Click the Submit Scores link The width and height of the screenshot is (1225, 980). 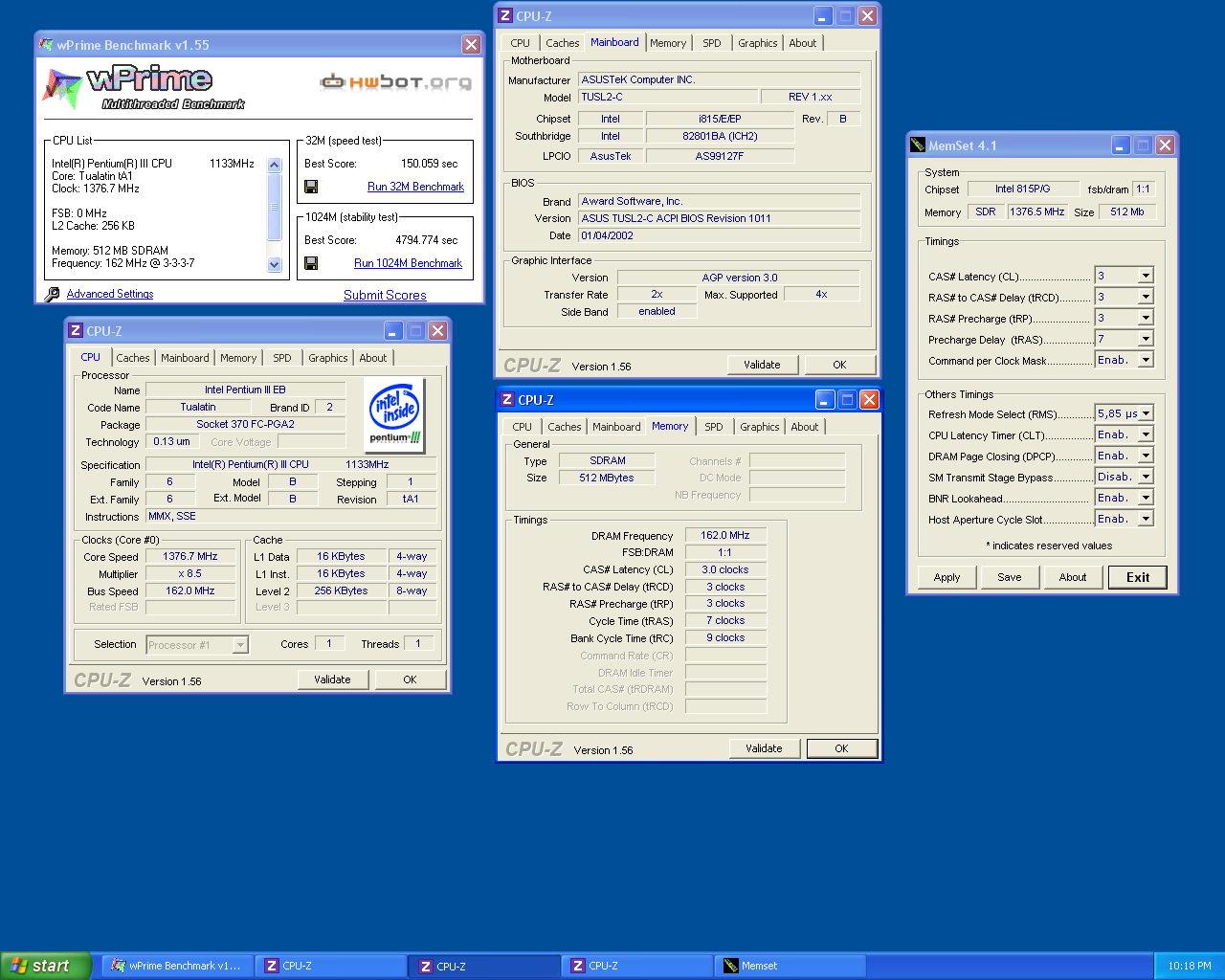385,295
